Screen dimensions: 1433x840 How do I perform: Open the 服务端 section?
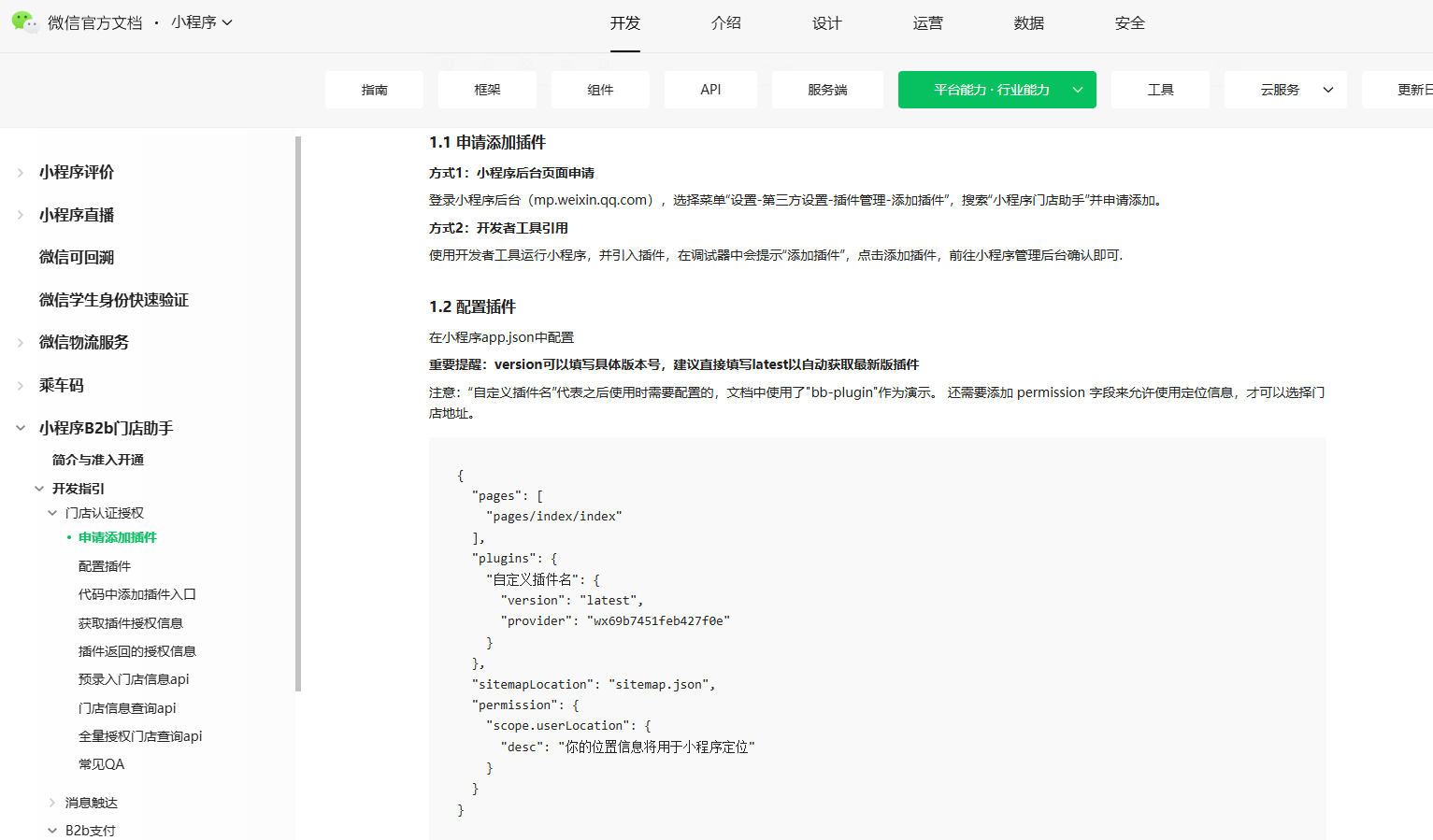point(827,90)
